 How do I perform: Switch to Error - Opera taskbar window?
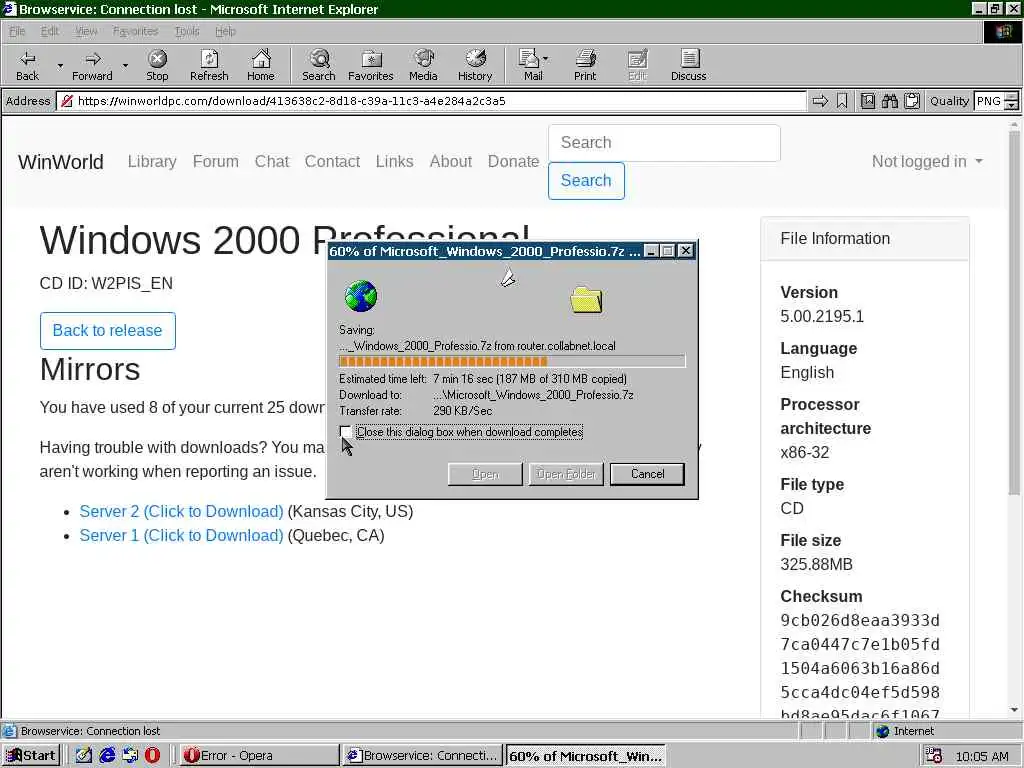pos(259,756)
